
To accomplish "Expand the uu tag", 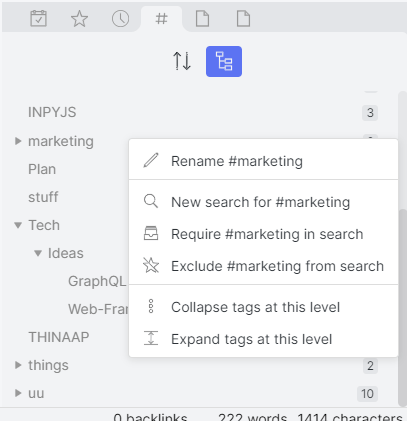I will (18, 393).
